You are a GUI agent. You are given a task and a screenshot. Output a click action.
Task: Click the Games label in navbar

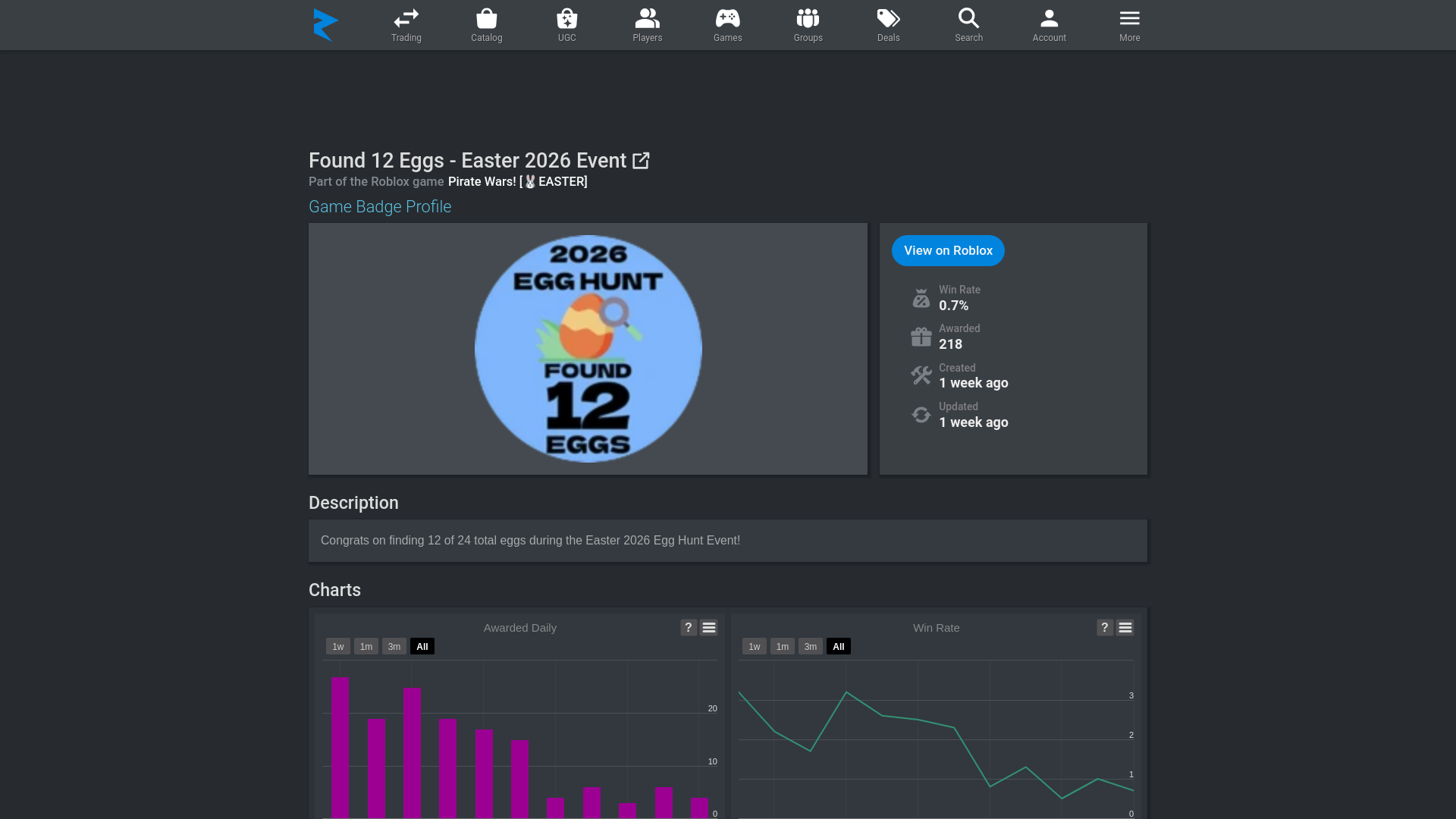pos(728,38)
